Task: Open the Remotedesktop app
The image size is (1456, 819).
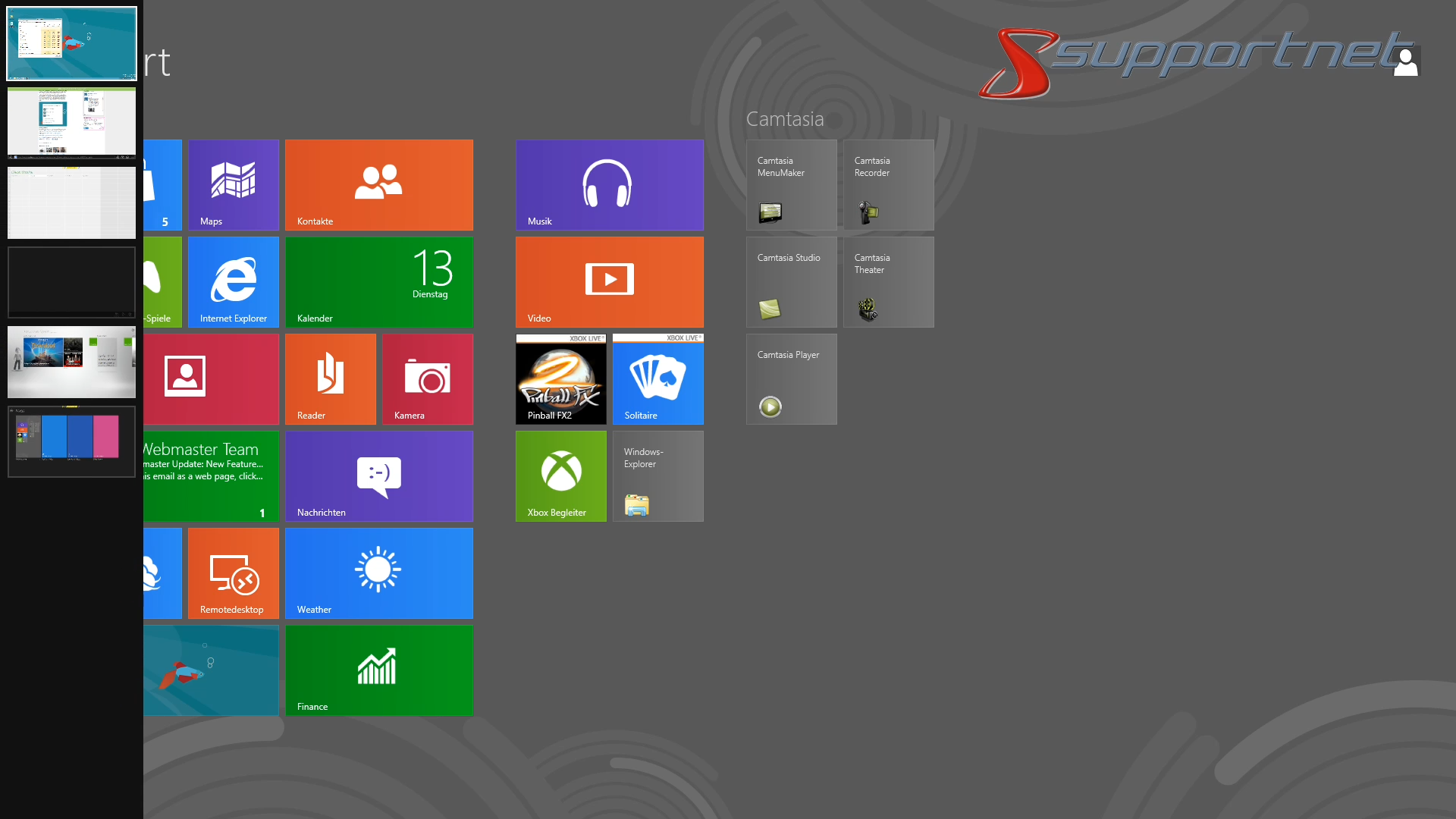Action: (233, 573)
